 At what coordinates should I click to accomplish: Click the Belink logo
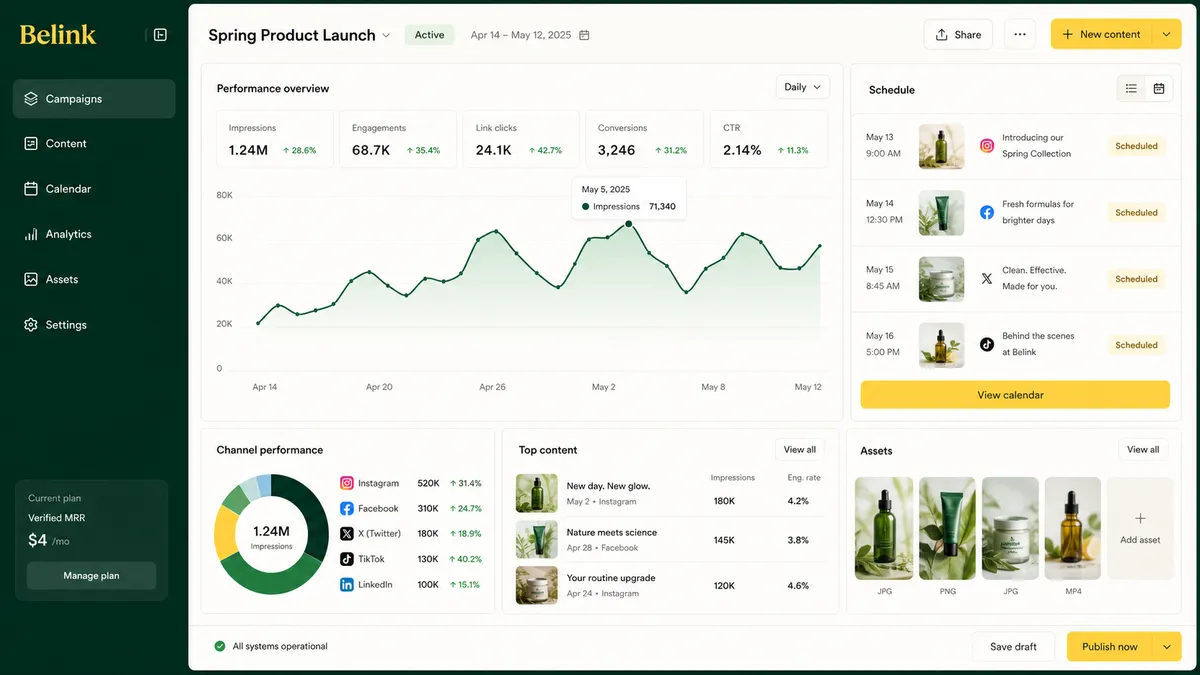58,34
